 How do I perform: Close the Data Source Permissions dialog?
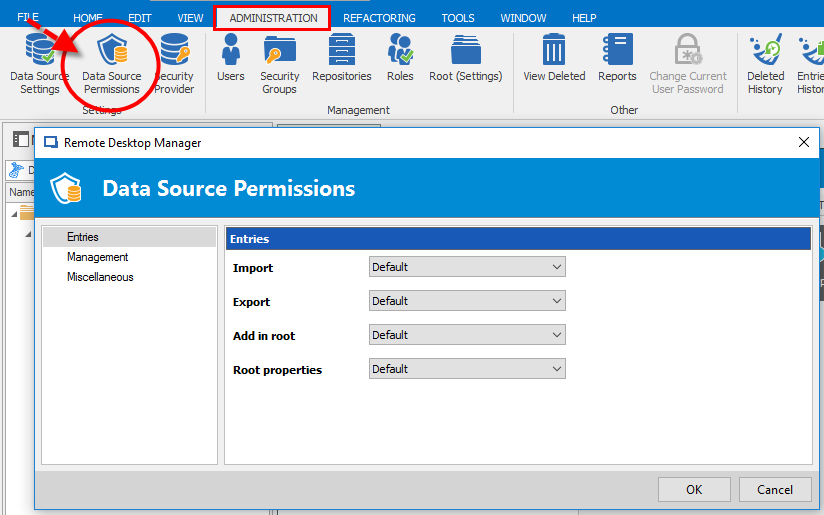click(x=803, y=142)
